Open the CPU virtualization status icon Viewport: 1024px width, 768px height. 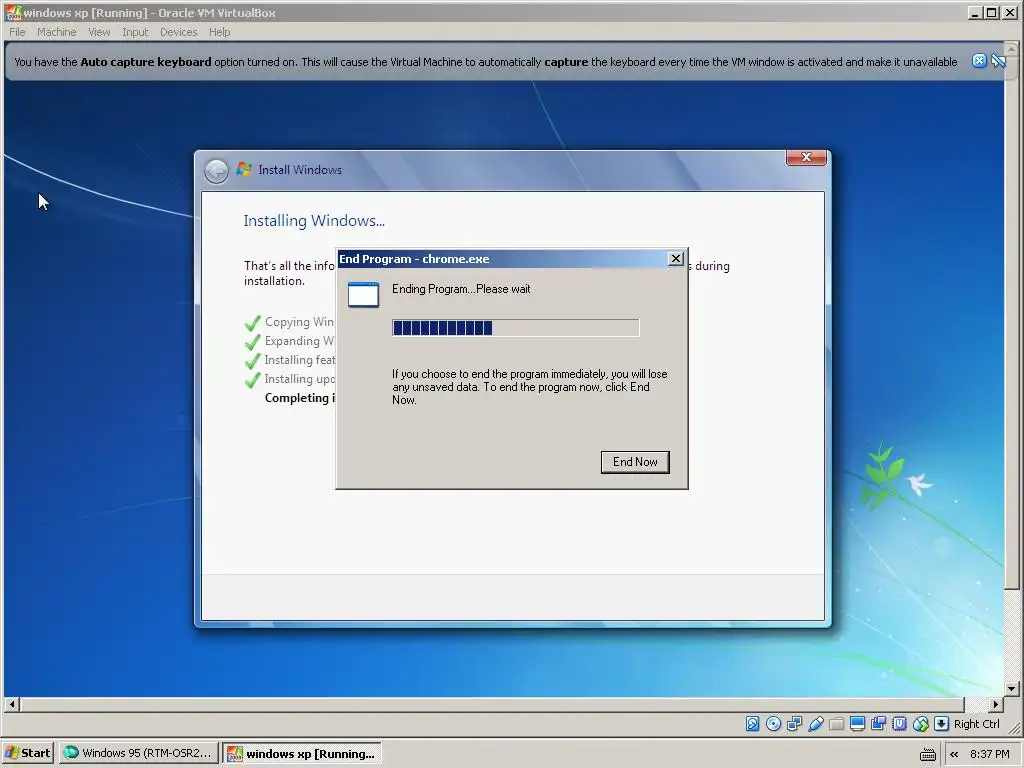click(899, 724)
